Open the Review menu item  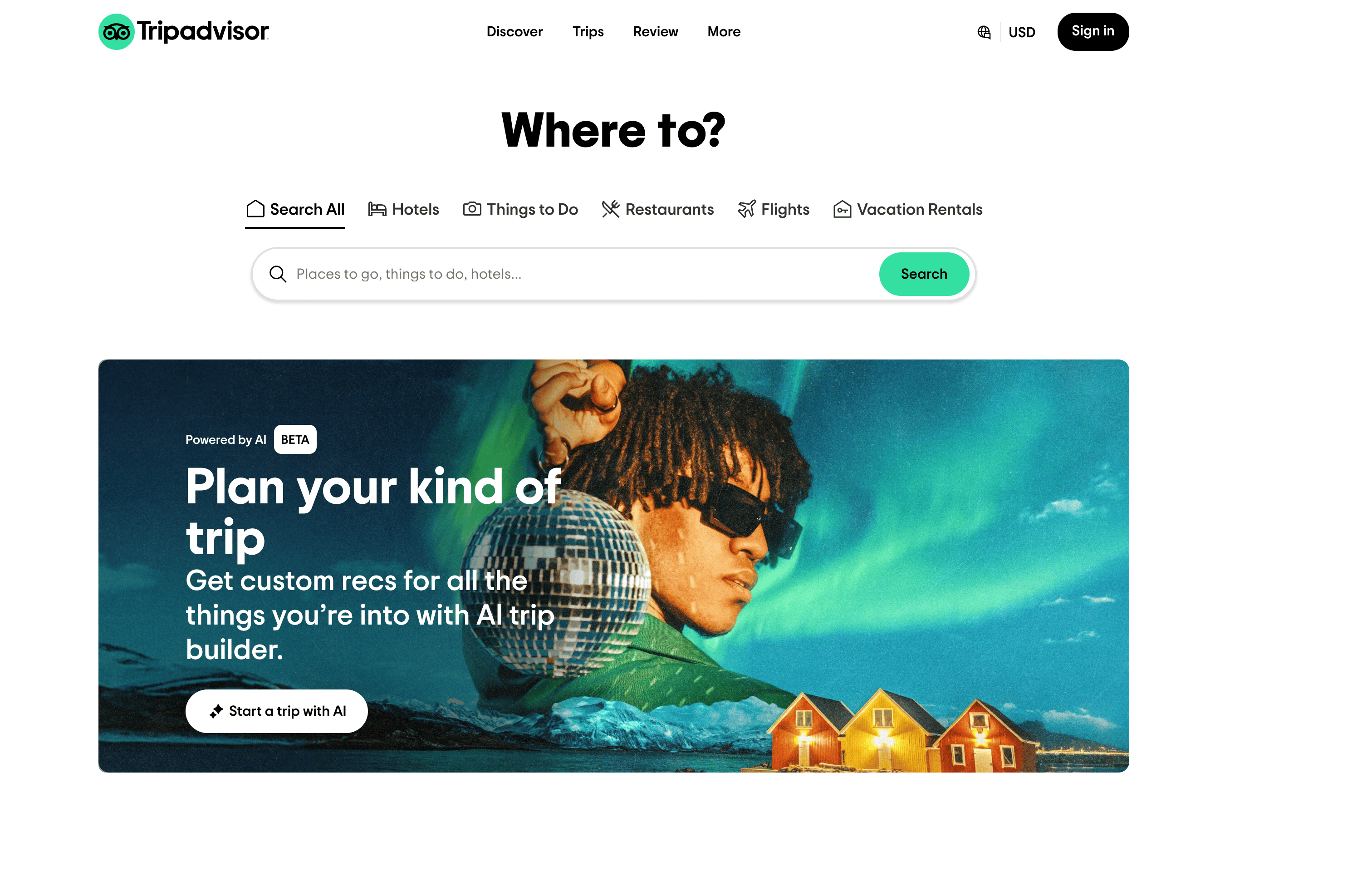tap(656, 32)
